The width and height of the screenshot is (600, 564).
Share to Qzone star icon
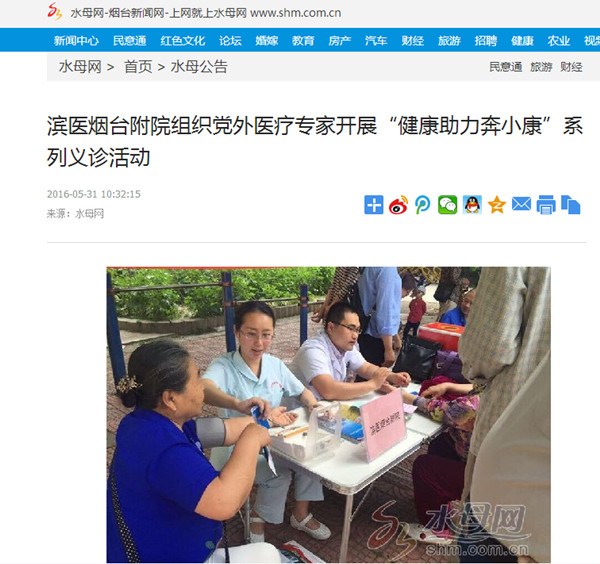(497, 205)
